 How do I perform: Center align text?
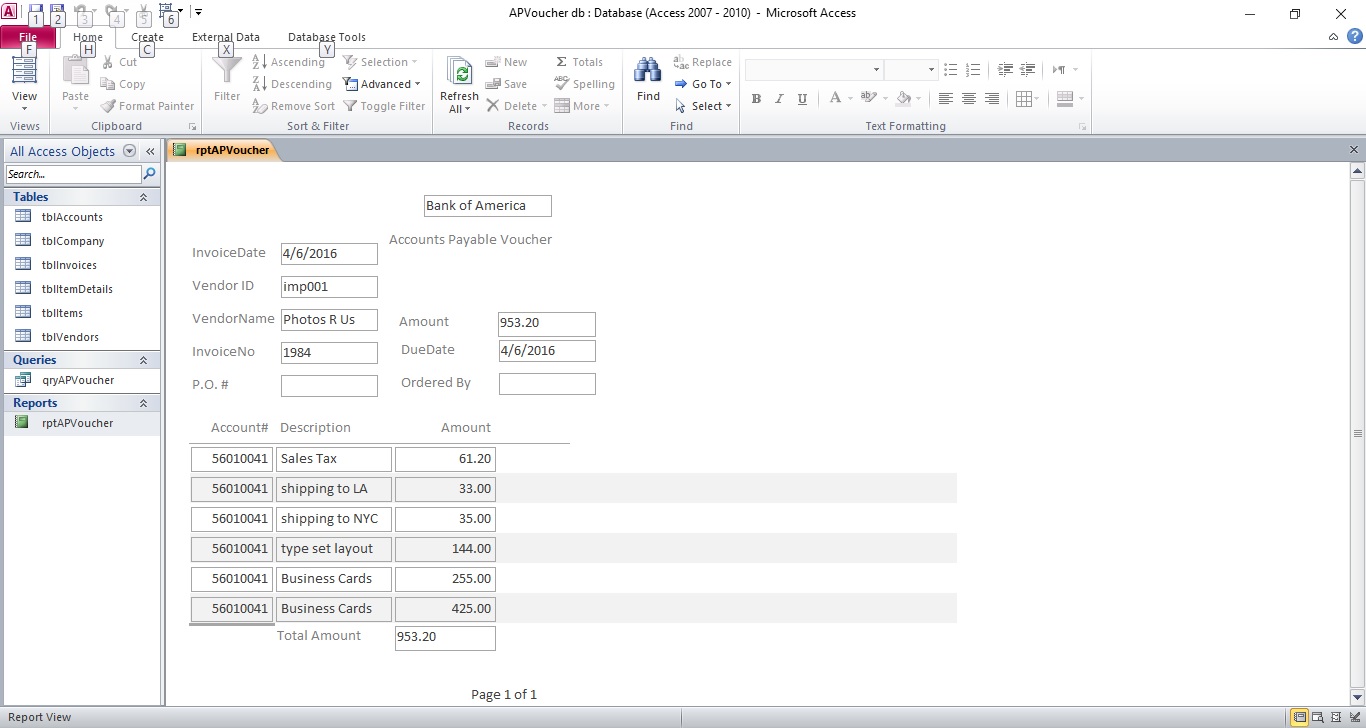pyautogui.click(x=968, y=99)
